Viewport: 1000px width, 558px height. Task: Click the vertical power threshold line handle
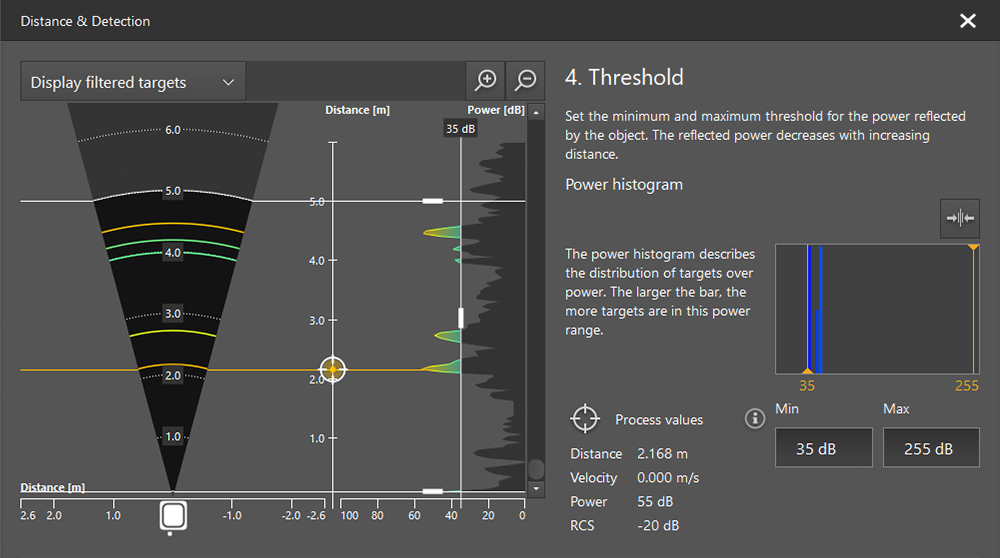click(461, 318)
